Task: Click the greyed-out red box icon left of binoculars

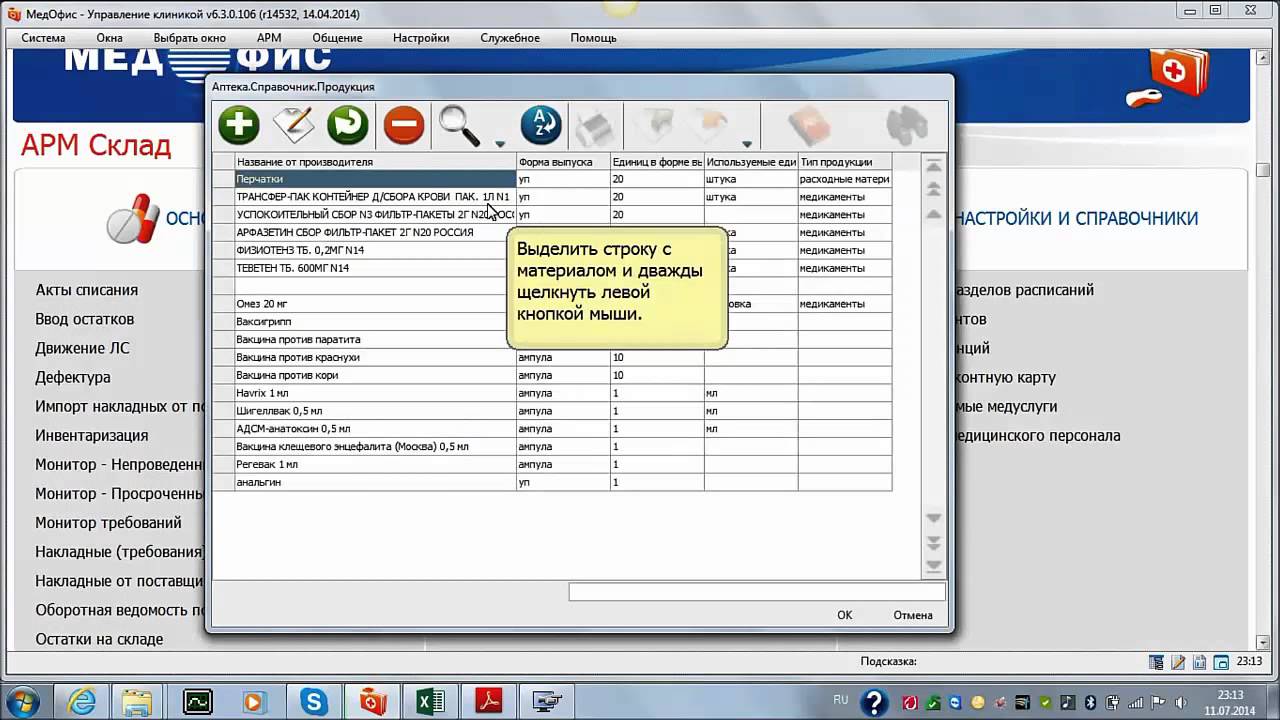Action: (810, 126)
